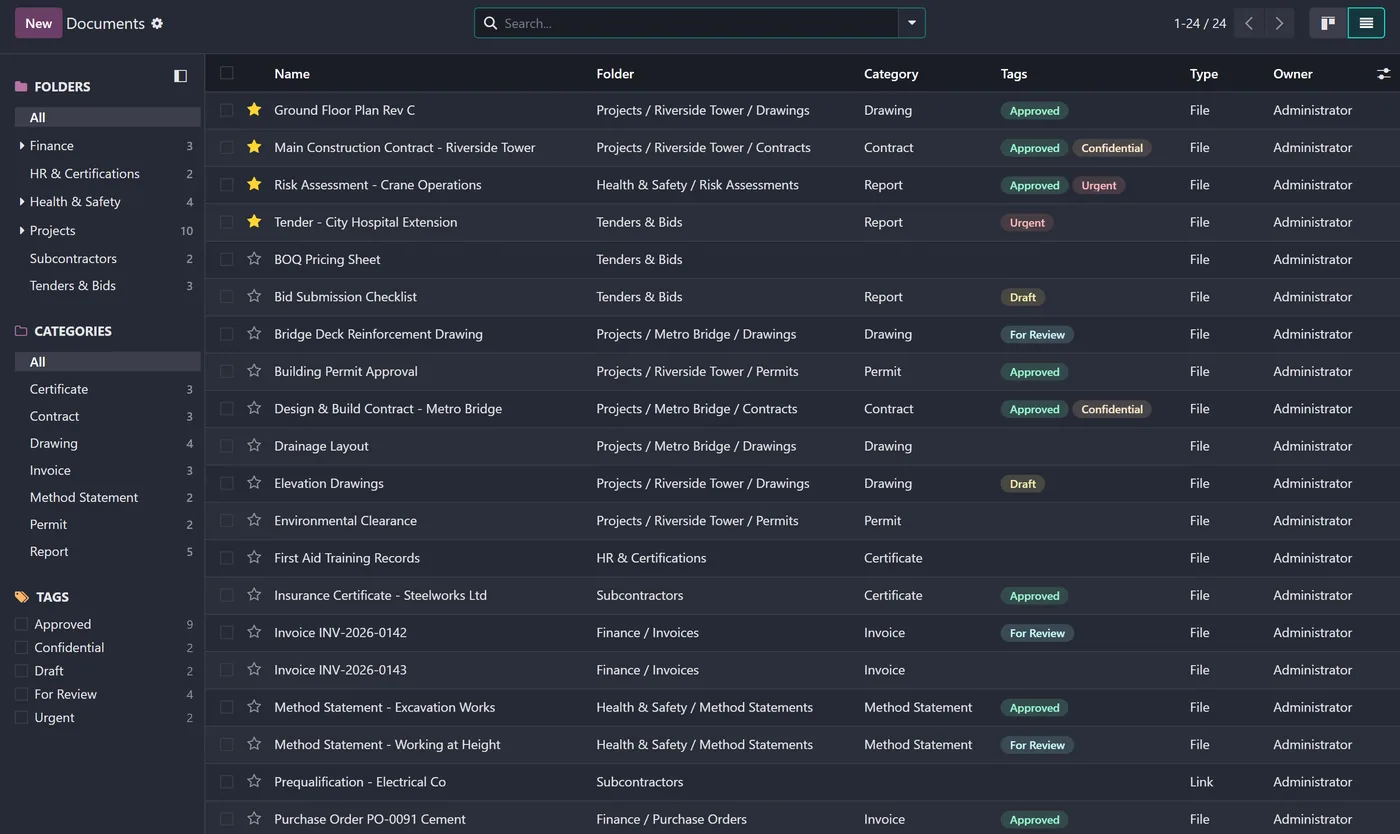
Task: Expand the Projects folder
Action: [22, 231]
